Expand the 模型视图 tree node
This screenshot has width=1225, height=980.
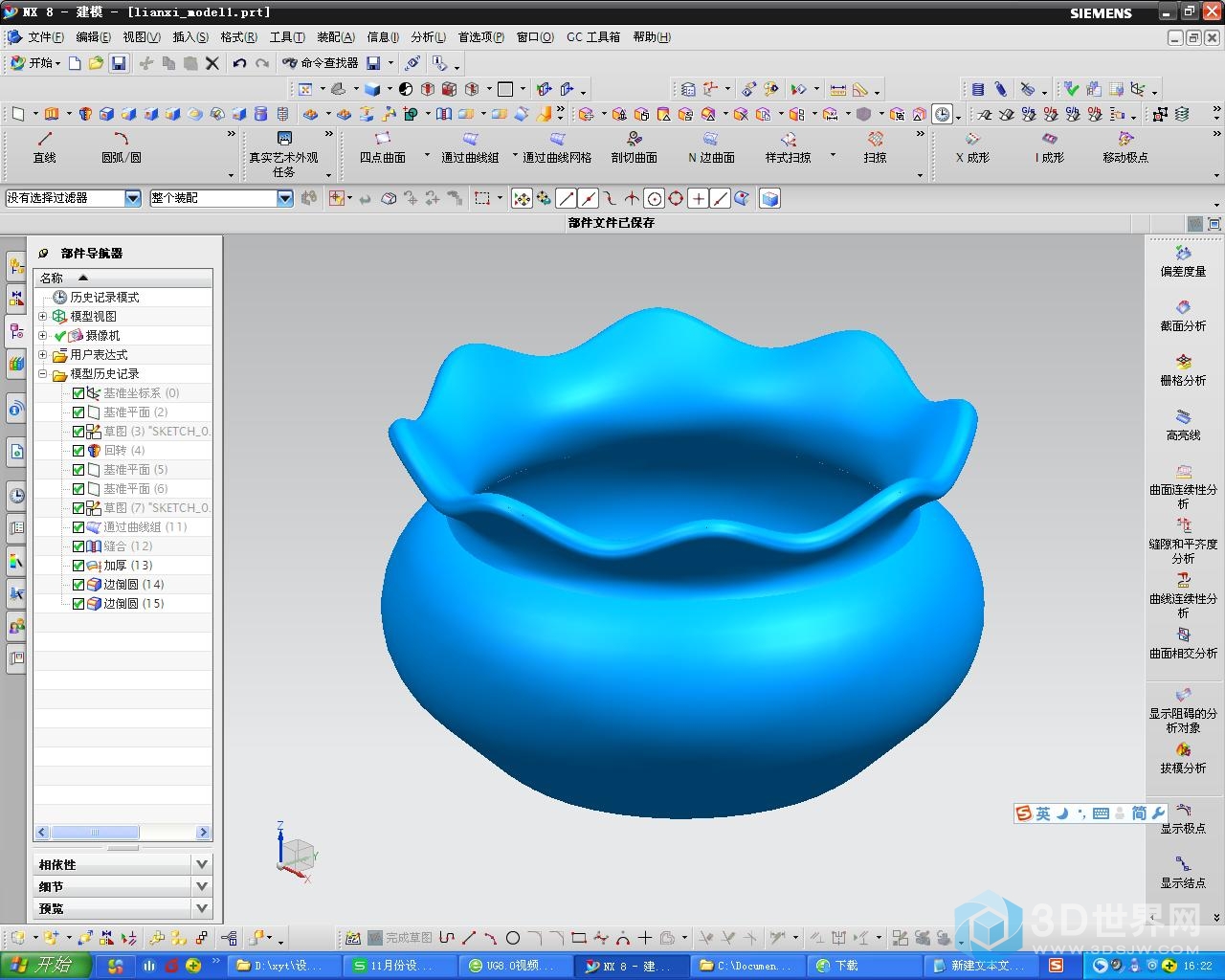[42, 316]
